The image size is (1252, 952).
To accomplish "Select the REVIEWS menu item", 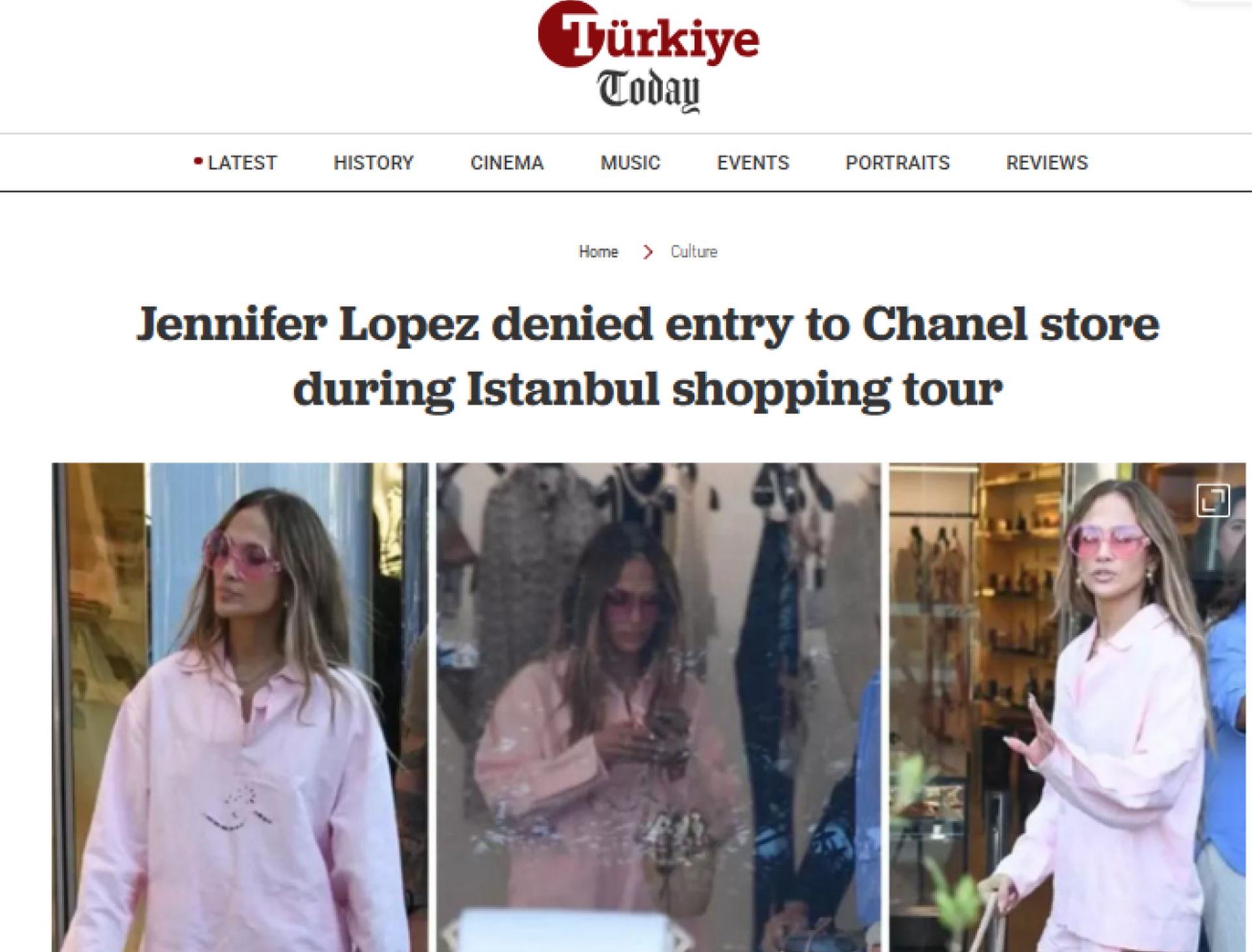I will (1047, 162).
